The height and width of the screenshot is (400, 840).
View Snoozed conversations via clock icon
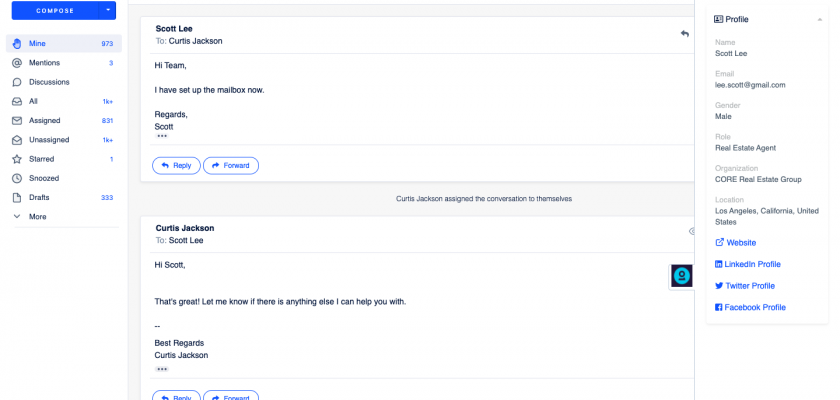17,178
